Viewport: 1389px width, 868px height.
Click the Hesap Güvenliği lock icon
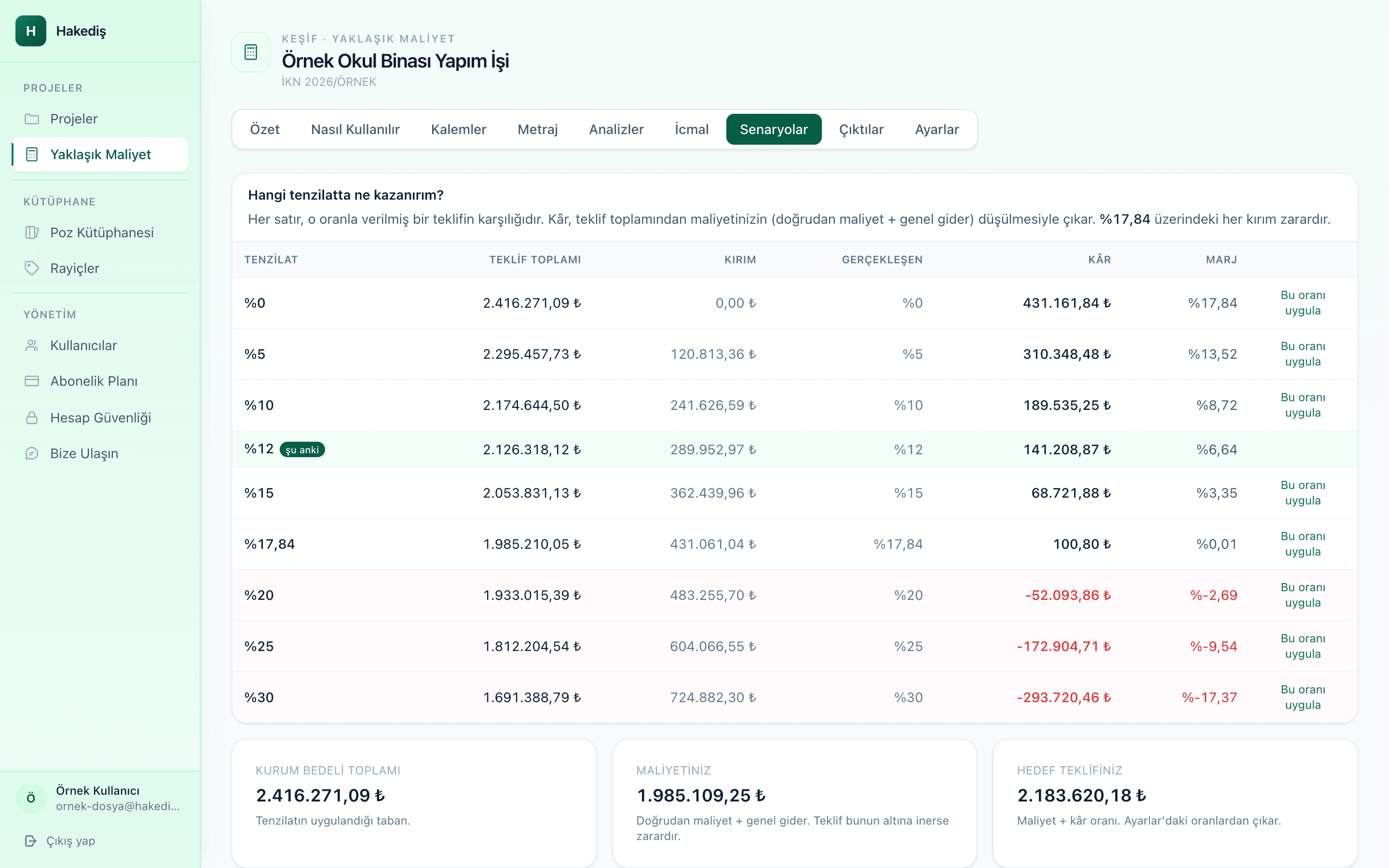pyautogui.click(x=32, y=417)
